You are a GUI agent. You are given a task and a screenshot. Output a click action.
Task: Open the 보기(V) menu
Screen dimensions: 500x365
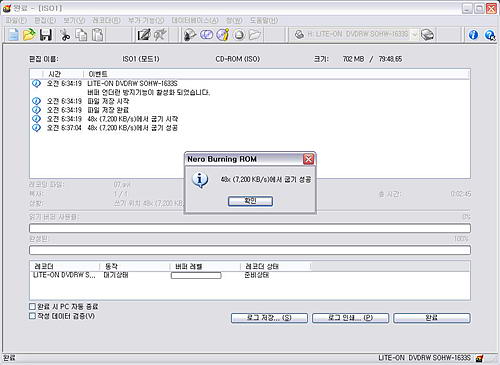(x=74, y=21)
